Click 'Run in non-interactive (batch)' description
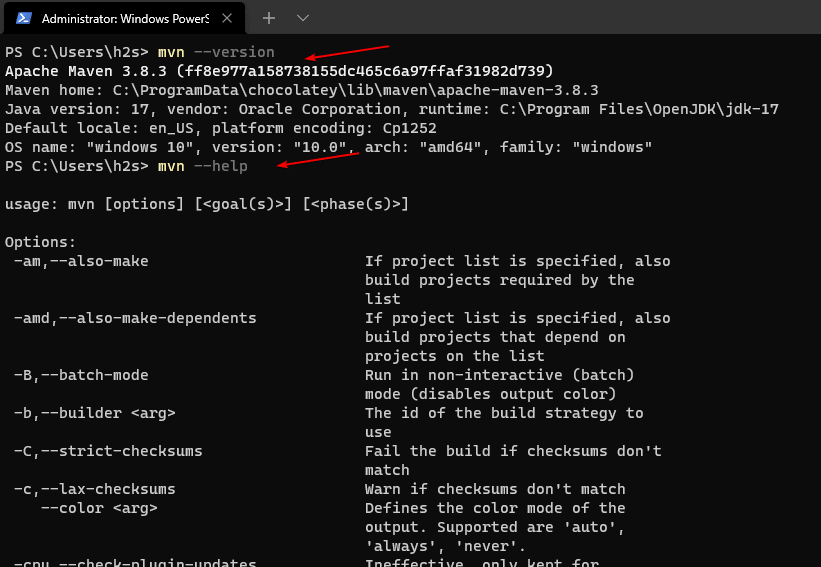The width and height of the screenshot is (821, 567). tap(500, 375)
